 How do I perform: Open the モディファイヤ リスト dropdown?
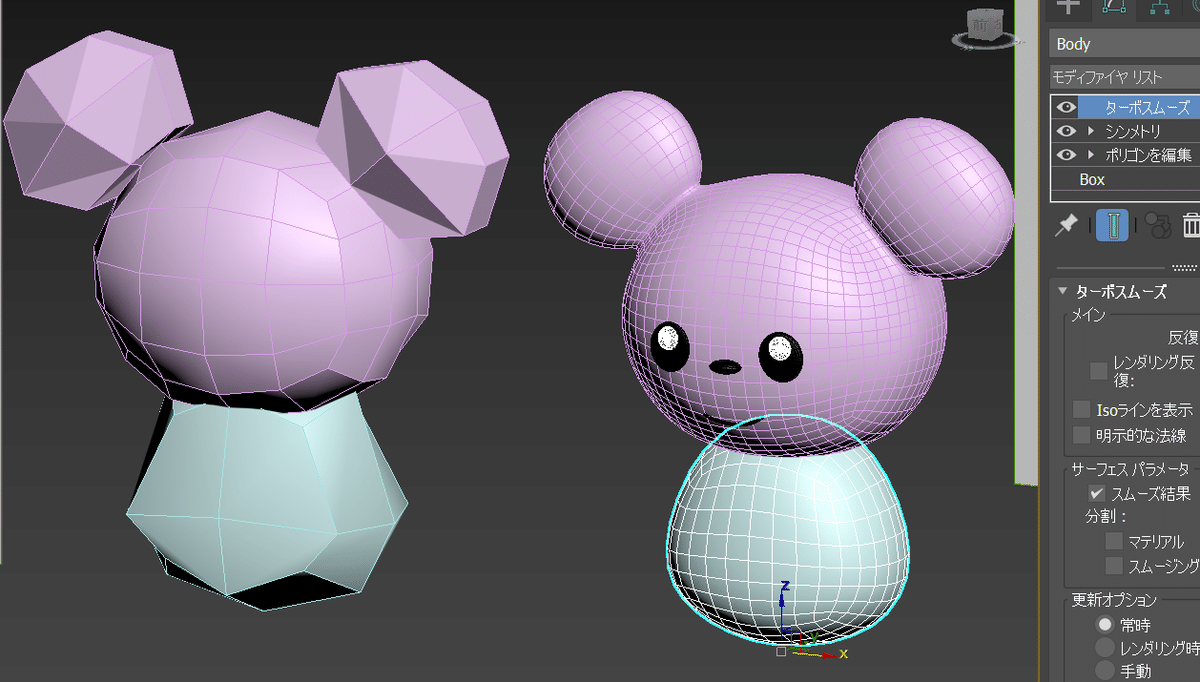1125,77
